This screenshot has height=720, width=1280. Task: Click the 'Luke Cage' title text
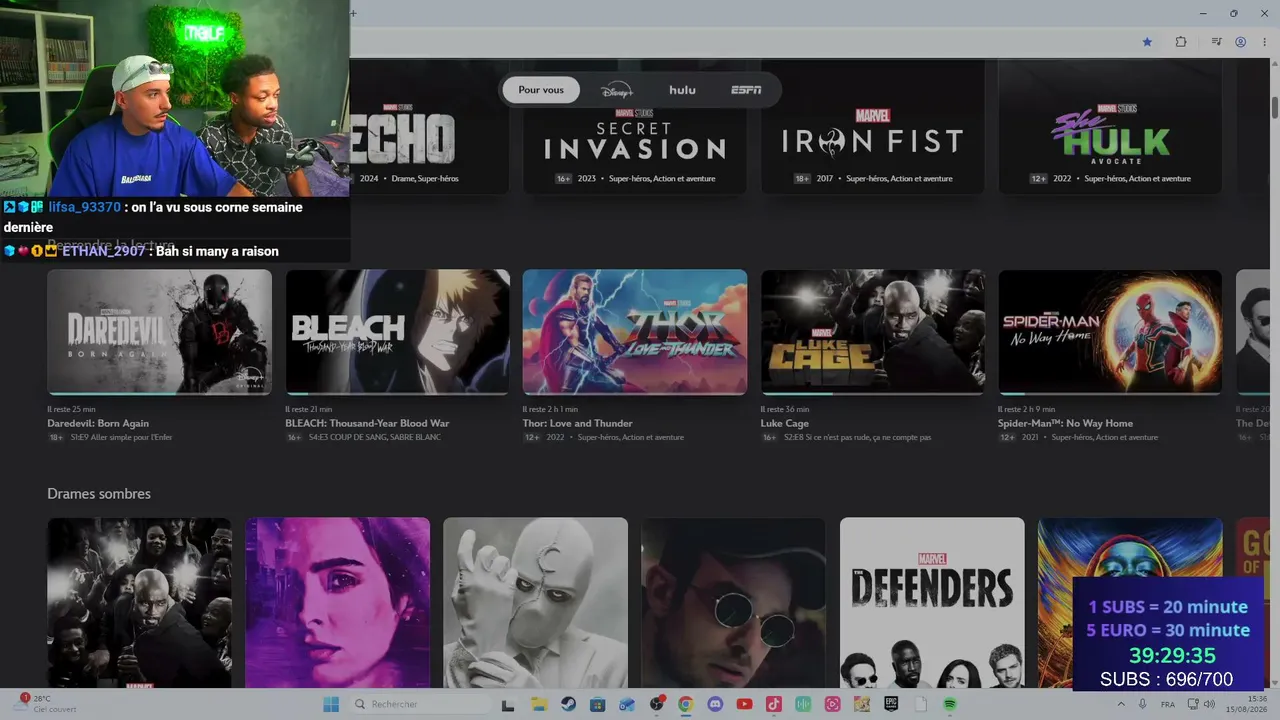785,423
